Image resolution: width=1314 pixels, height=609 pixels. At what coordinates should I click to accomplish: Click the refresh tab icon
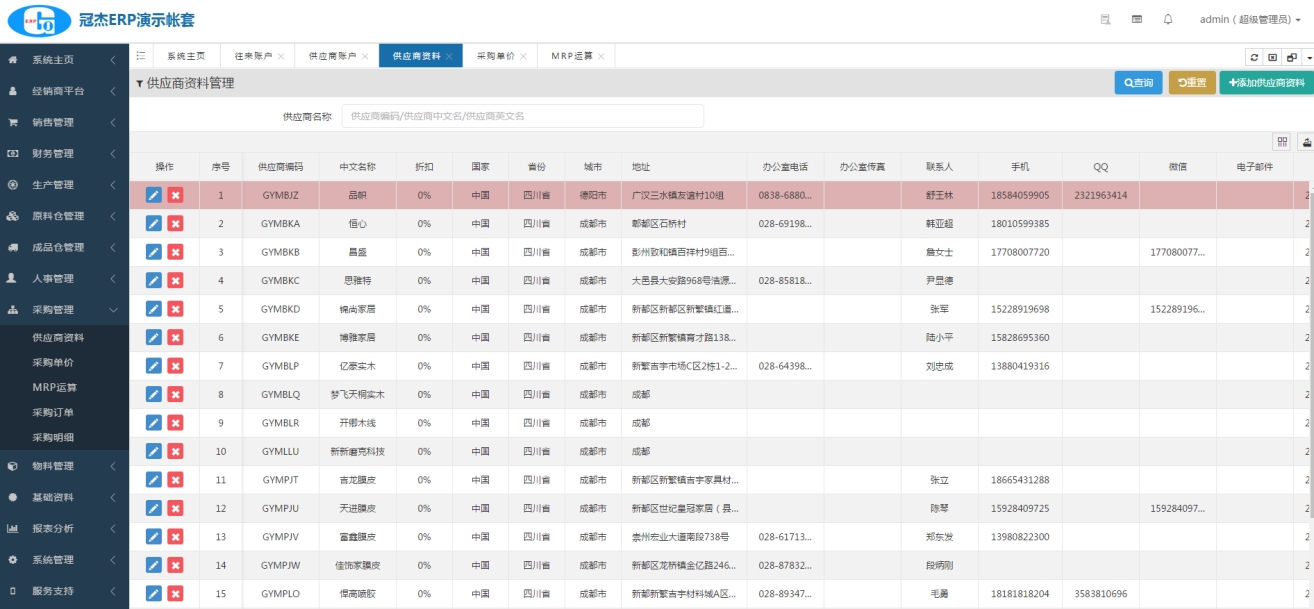pos(1253,57)
